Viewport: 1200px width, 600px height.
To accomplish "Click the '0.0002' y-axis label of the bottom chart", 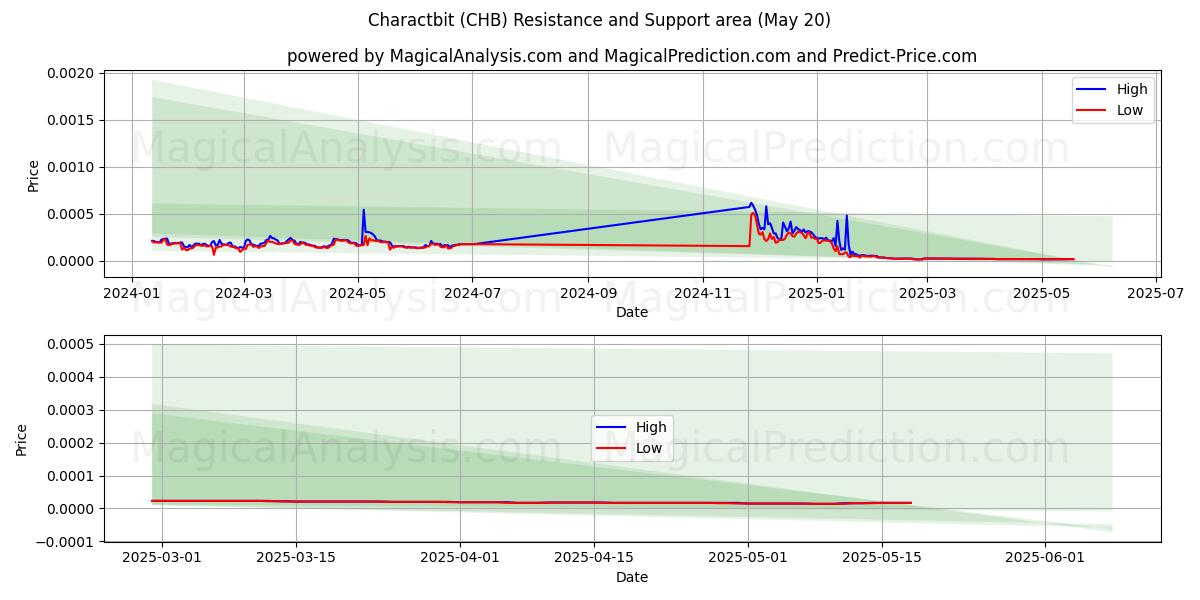I will point(71,444).
